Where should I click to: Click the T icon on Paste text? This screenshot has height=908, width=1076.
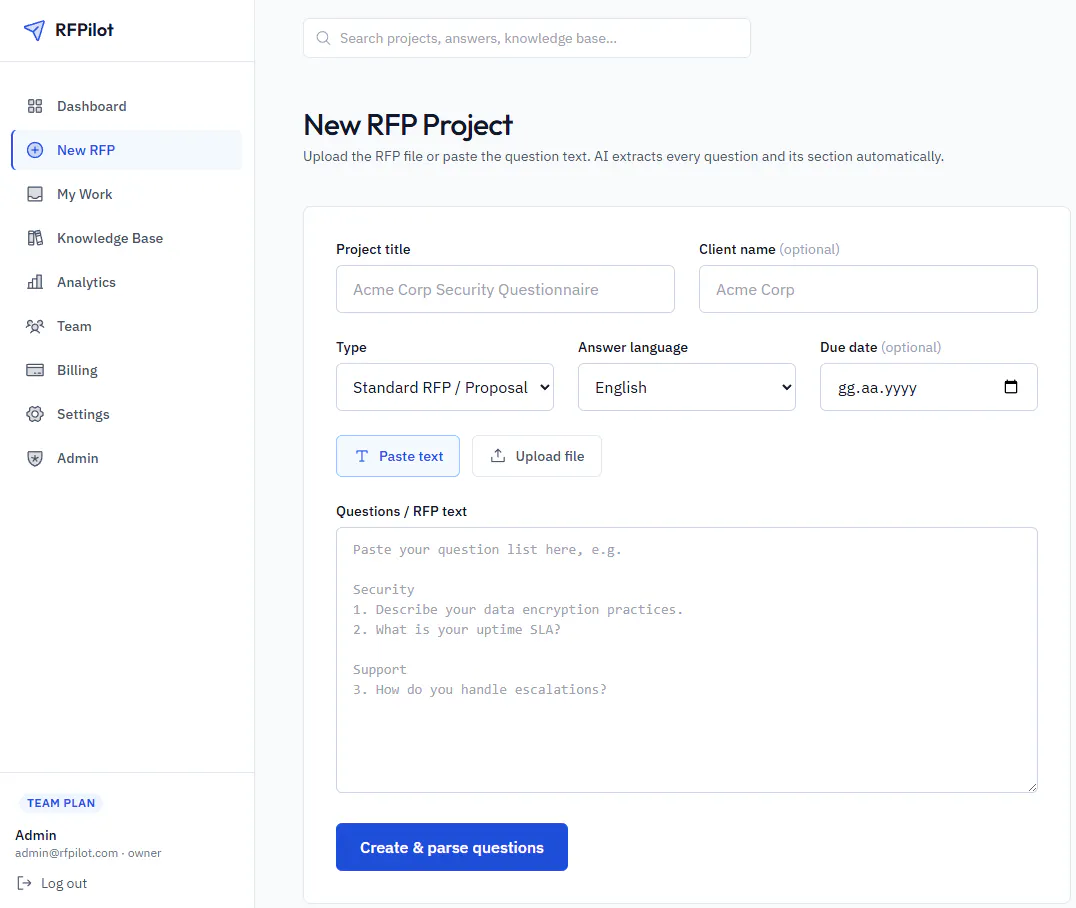[x=362, y=456]
